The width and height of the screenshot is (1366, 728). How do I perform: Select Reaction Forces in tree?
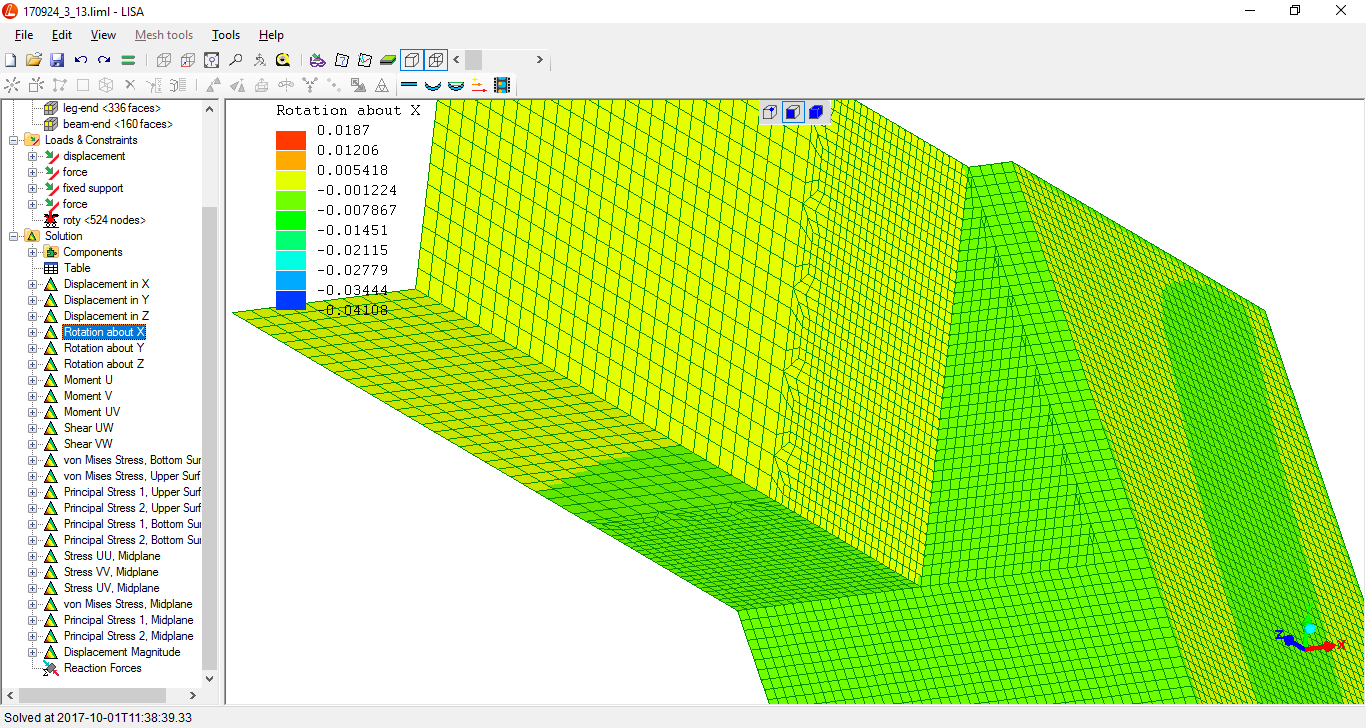(x=102, y=668)
